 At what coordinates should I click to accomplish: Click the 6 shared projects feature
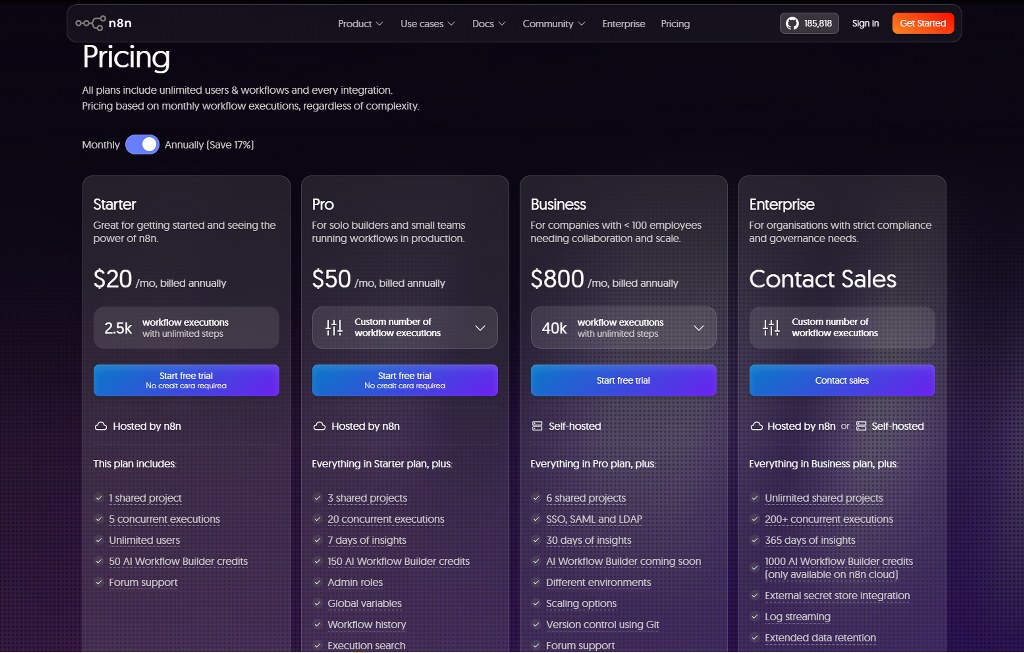coord(586,498)
